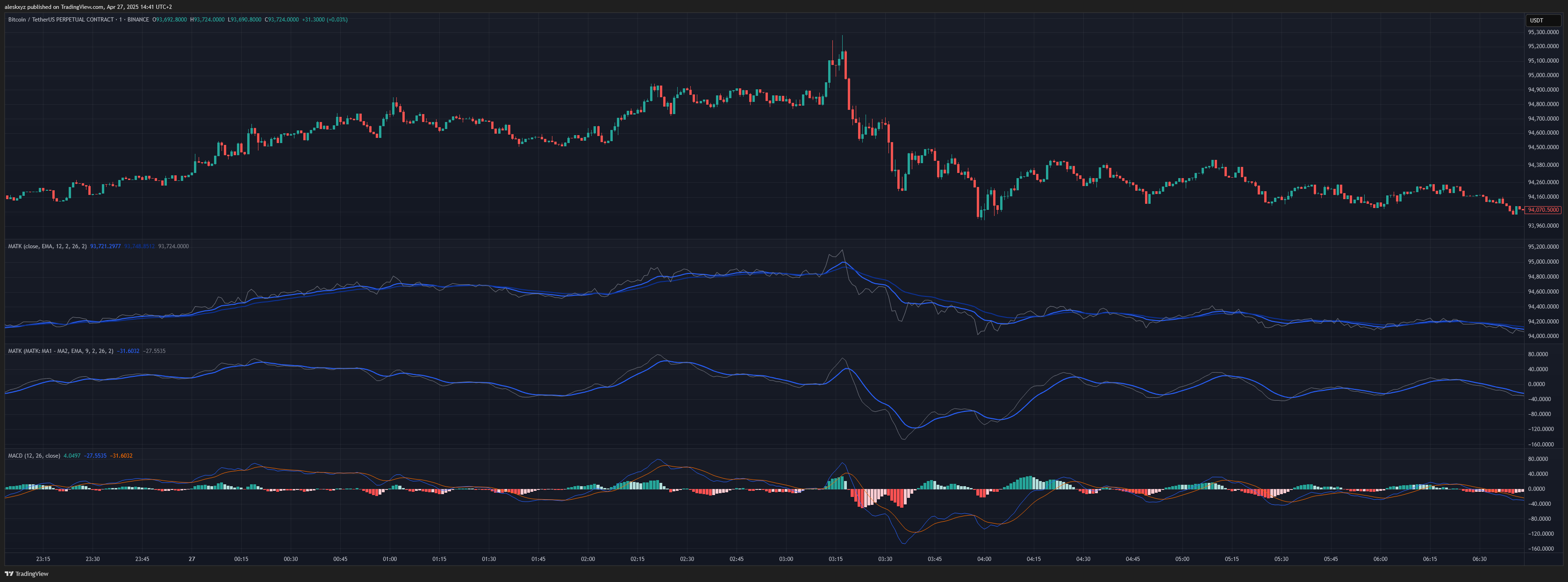Viewport: 1568px width, 582px height.
Task: Click the grey -27.5535 value in second MATK legend
Action: click(x=154, y=351)
